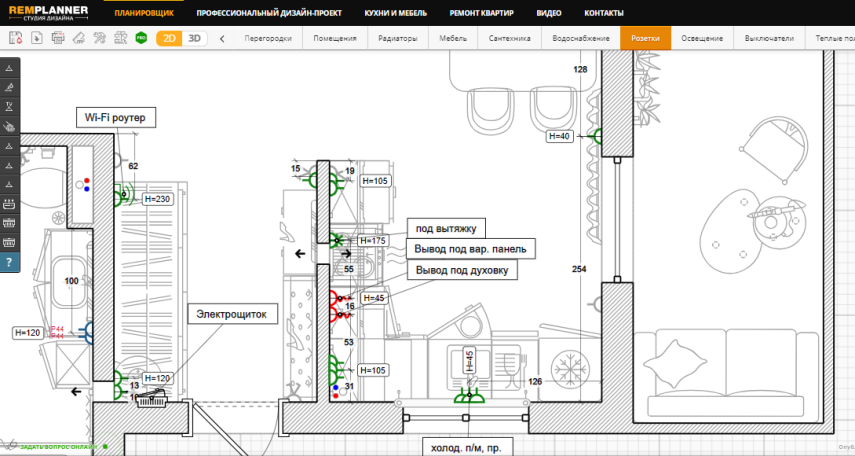Open the Перегородки tab
855x456 pixels.
[269, 39]
